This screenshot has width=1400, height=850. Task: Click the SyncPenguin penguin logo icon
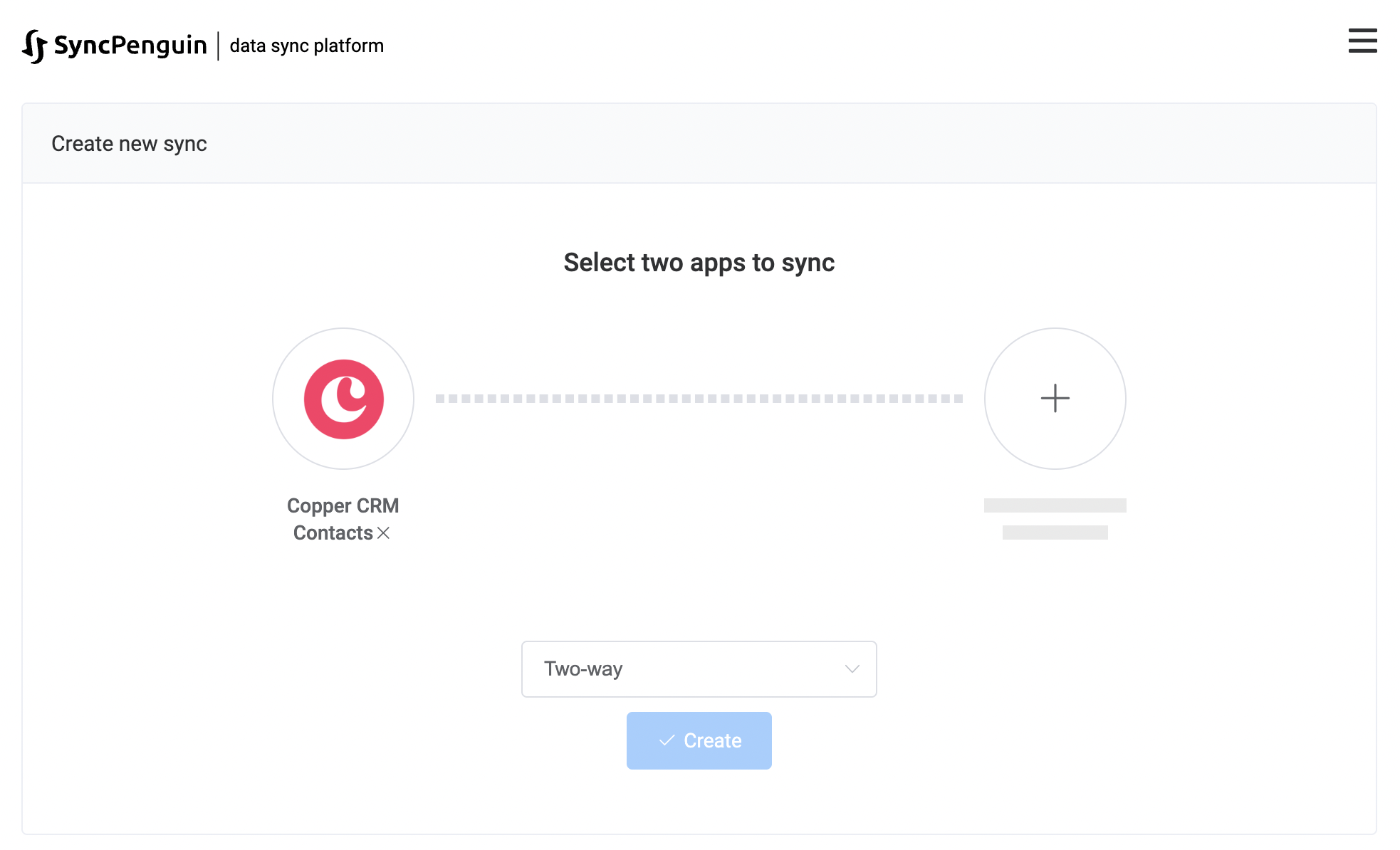34,46
